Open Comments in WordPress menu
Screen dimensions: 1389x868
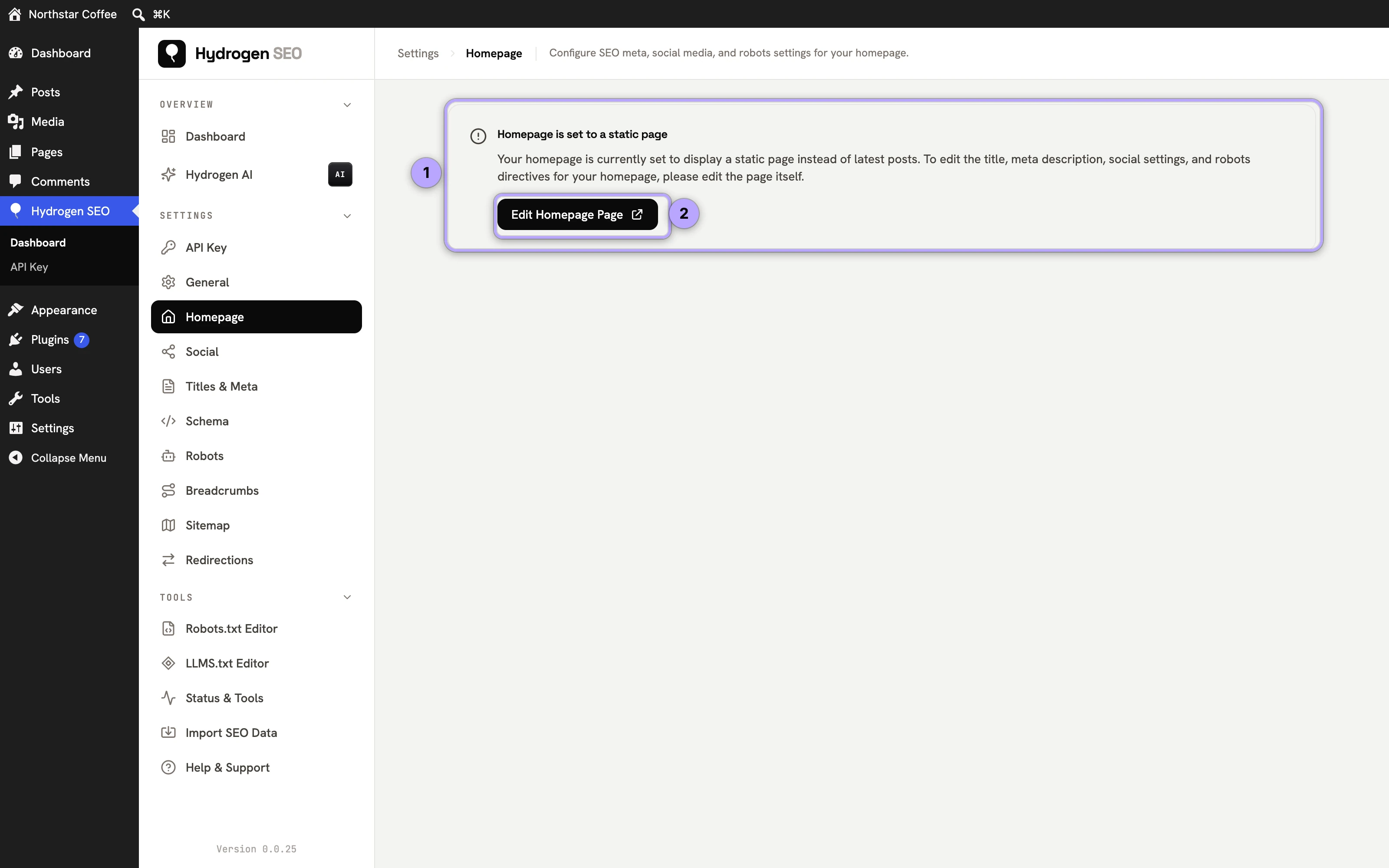pyautogui.click(x=69, y=181)
